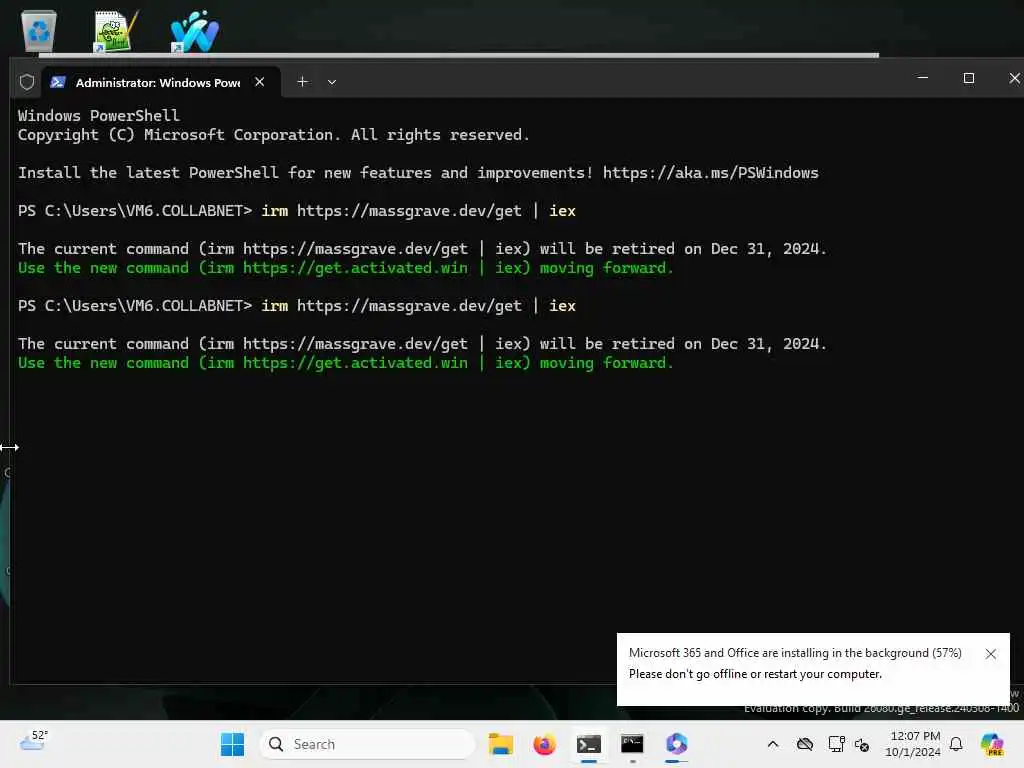Dismiss the Microsoft 365 installing notification
Image resolution: width=1024 pixels, height=768 pixels.
[991, 654]
